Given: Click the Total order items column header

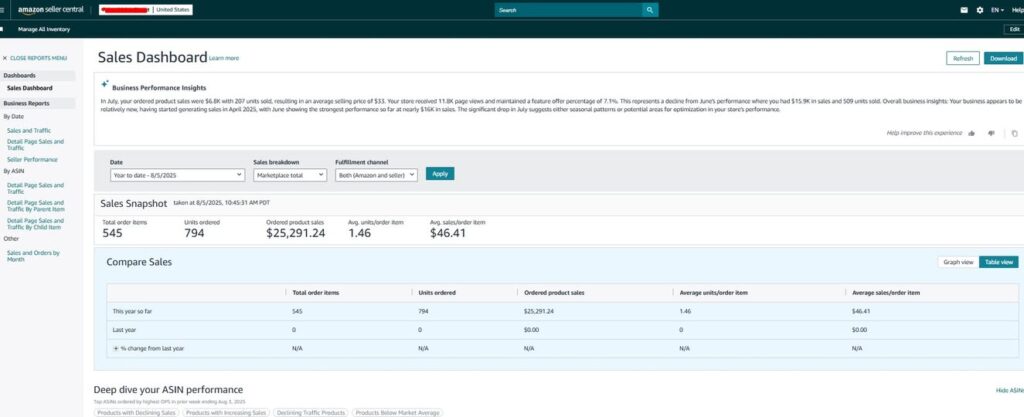Looking at the screenshot, I should point(315,293).
